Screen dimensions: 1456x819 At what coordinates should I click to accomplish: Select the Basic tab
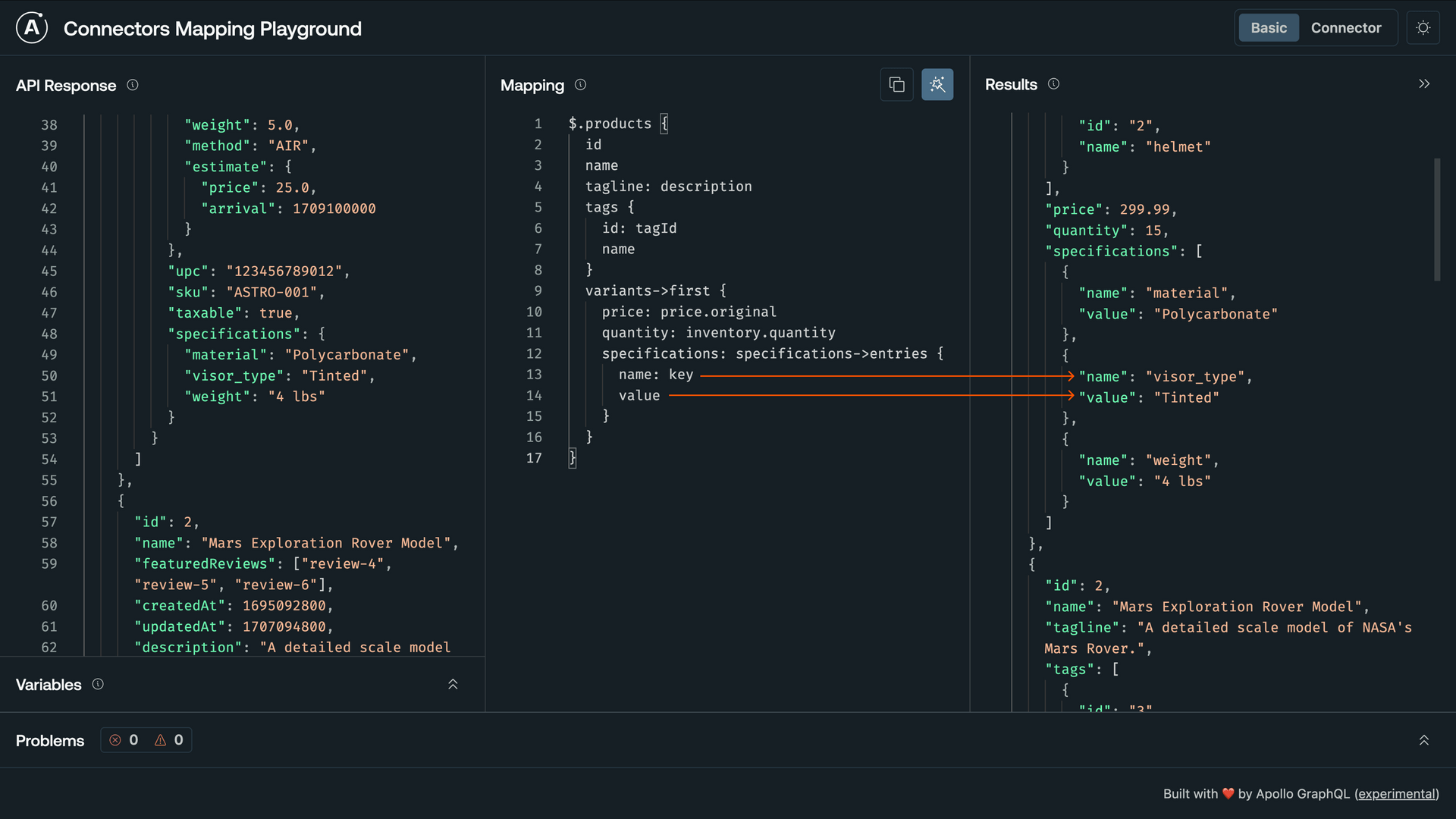pyautogui.click(x=1268, y=27)
